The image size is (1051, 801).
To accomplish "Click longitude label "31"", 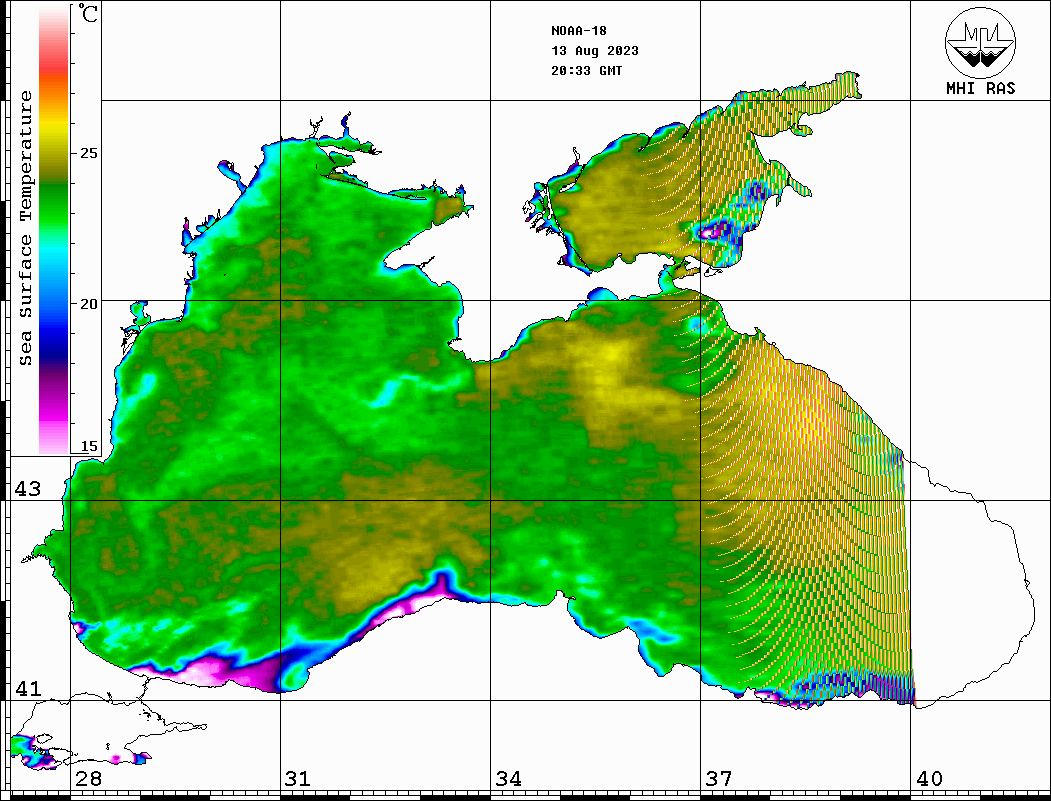I will coord(298,779).
